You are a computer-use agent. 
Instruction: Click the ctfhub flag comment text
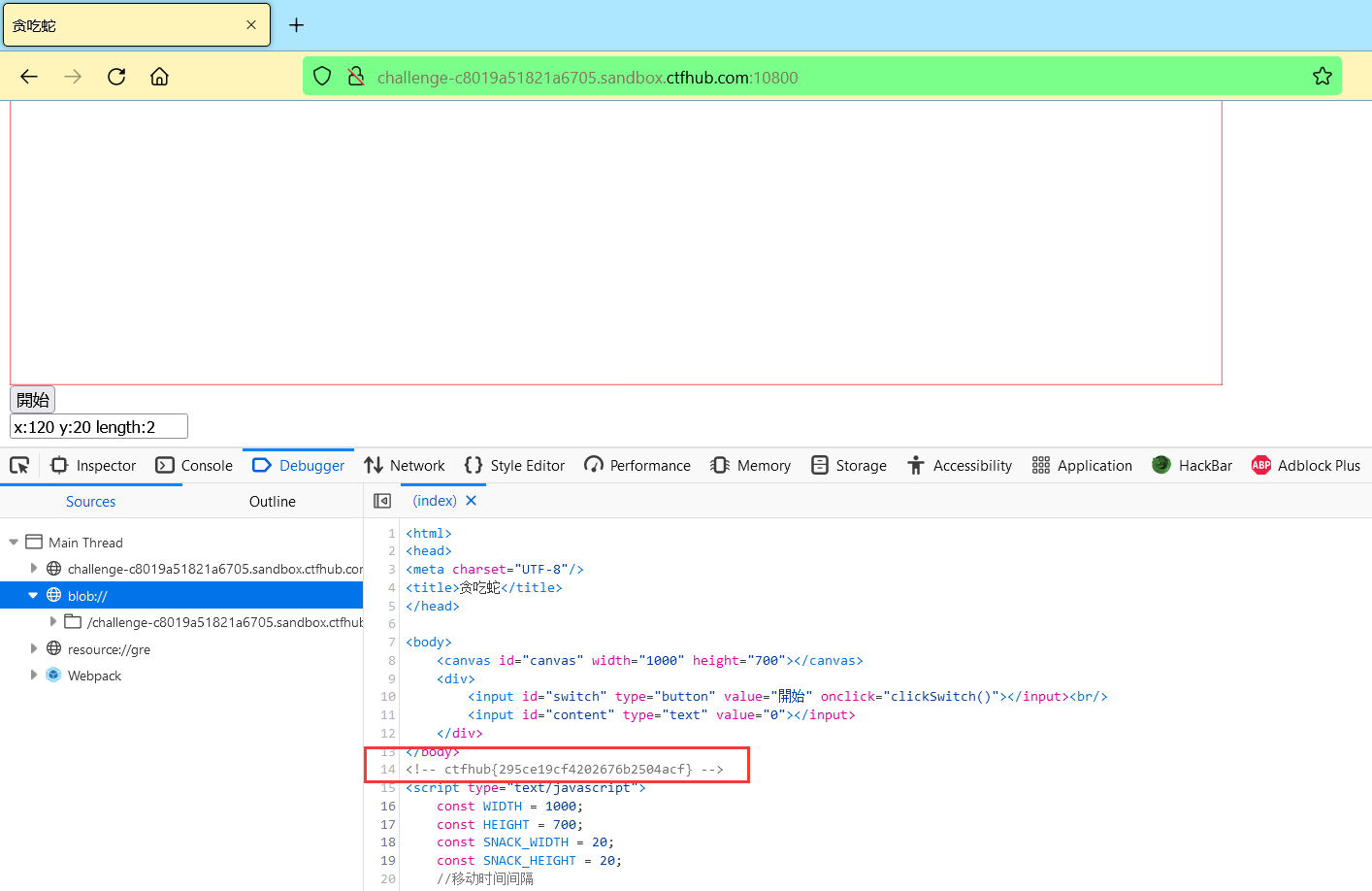point(565,770)
